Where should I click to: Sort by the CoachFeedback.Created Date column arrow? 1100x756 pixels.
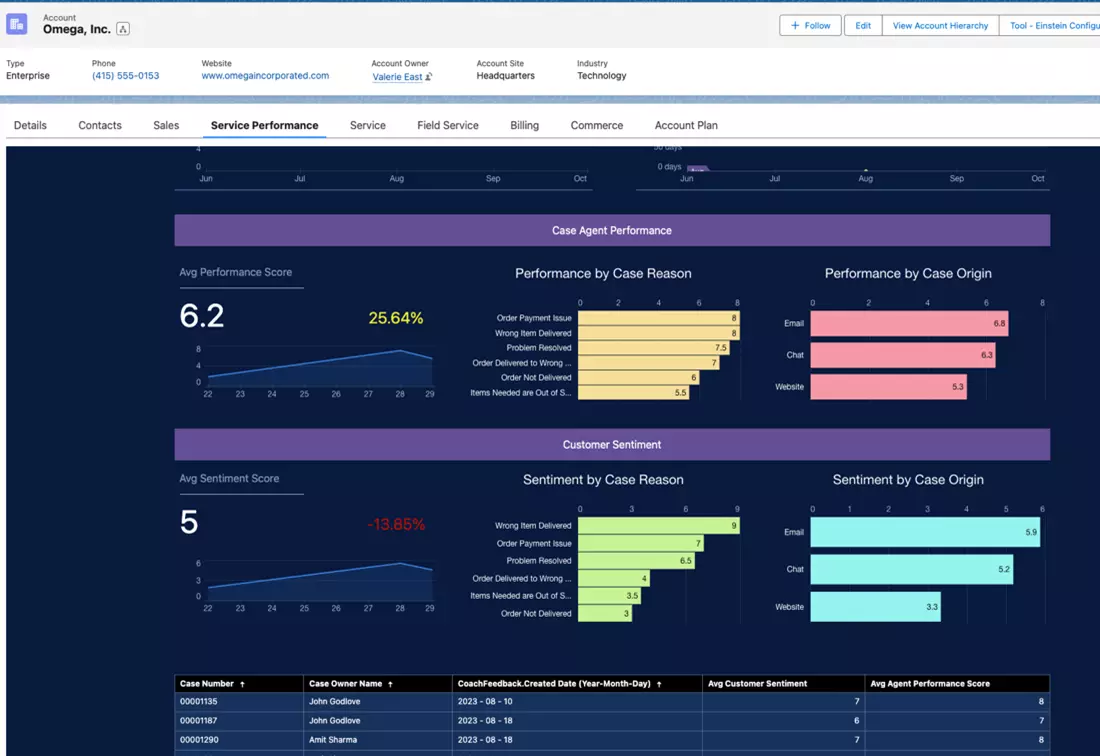coord(659,684)
